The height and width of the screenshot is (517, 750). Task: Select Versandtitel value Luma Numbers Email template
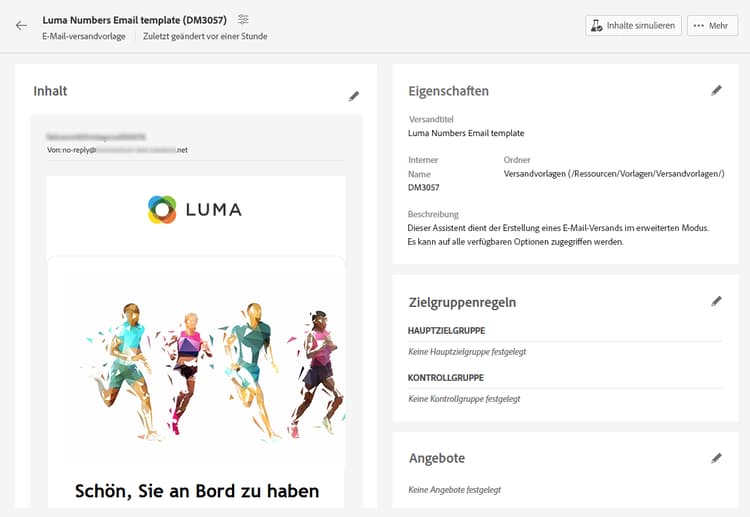tap(466, 133)
